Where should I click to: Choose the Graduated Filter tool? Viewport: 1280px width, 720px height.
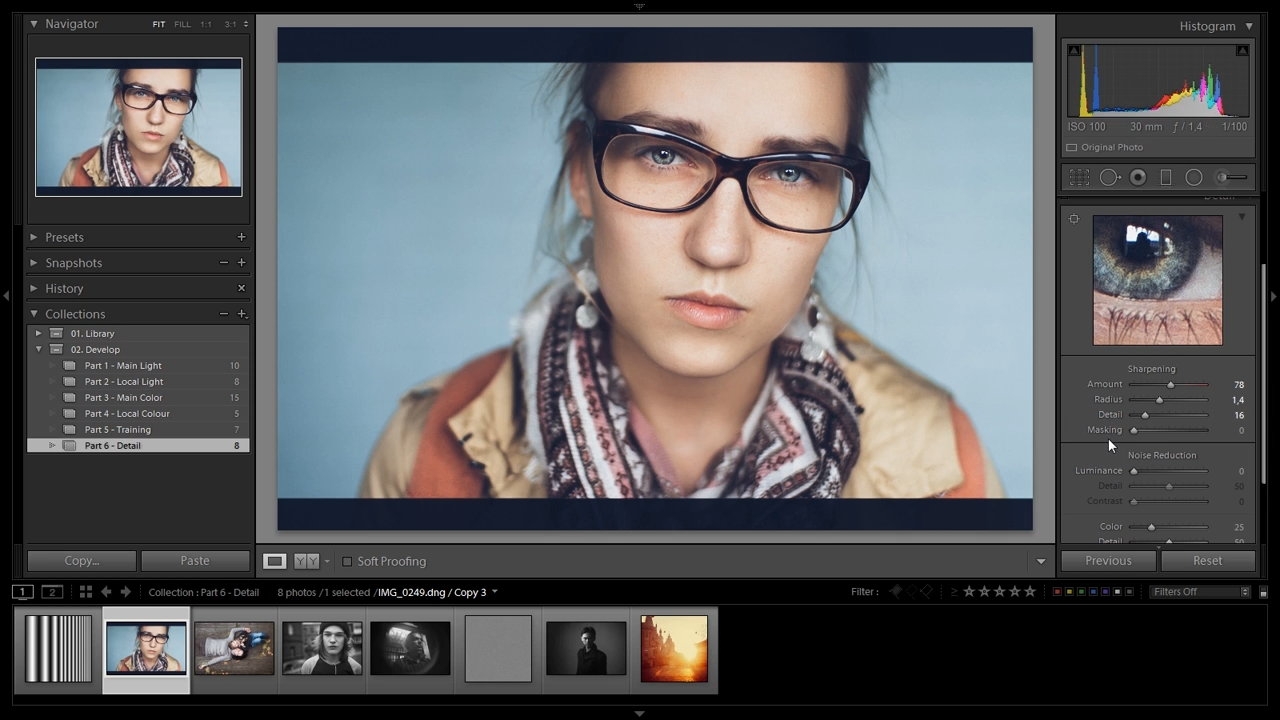(x=1166, y=177)
